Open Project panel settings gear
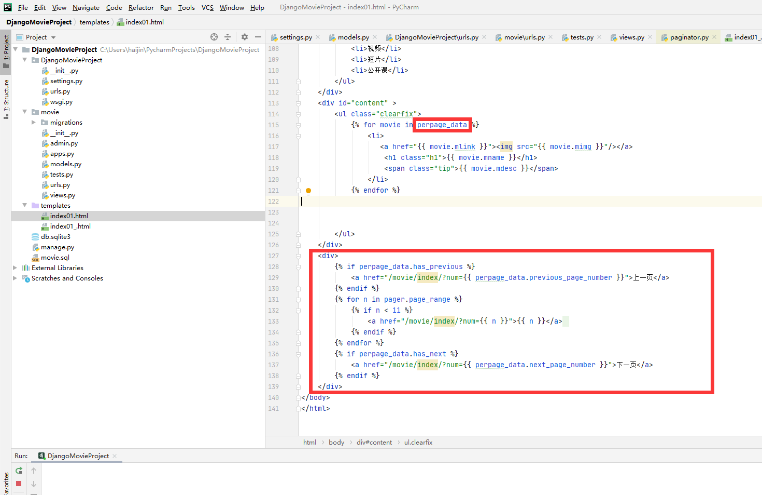762x495 pixels. (x=244, y=37)
